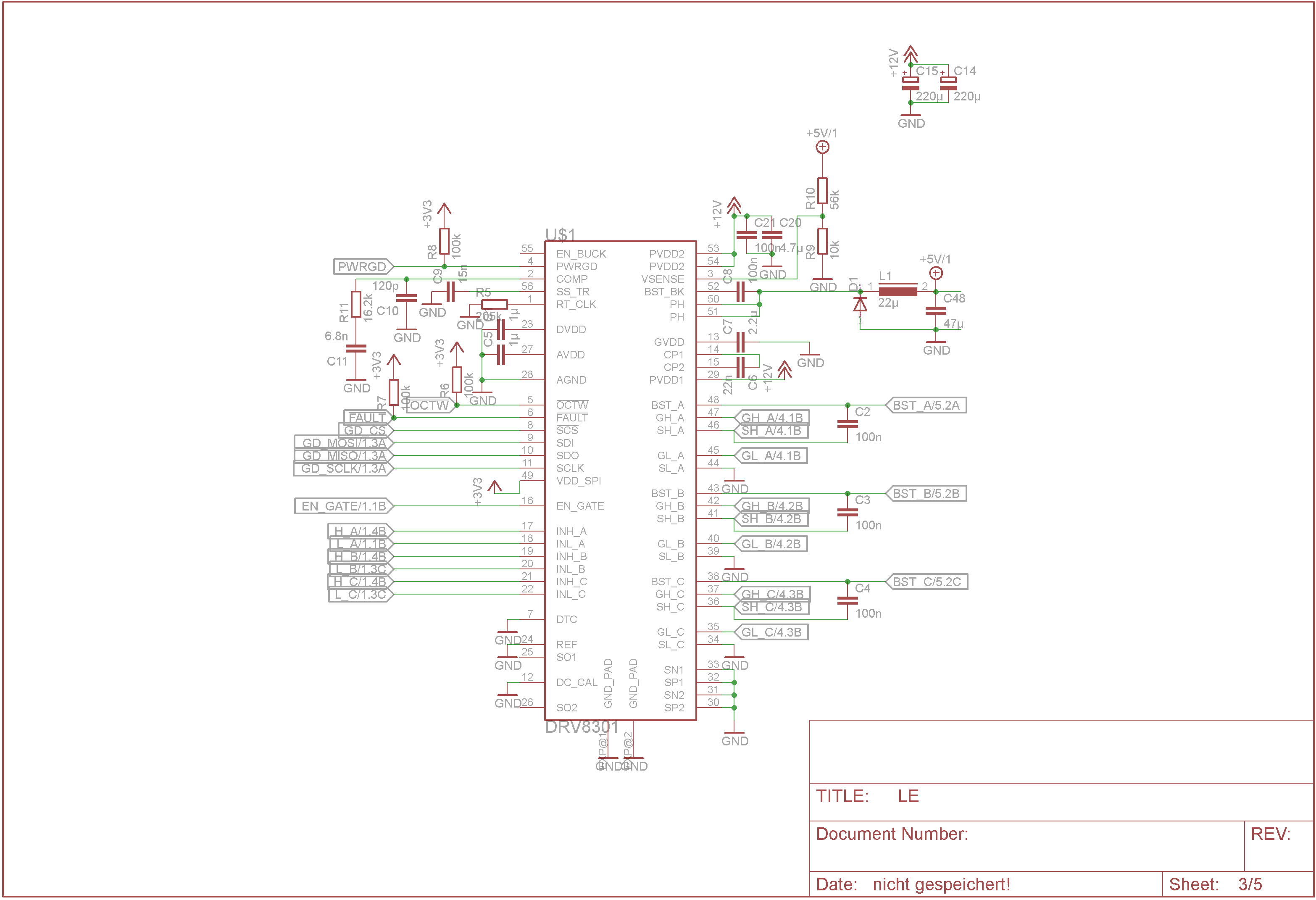
Task: Click the resistor R10 symbol
Action: 823,191
